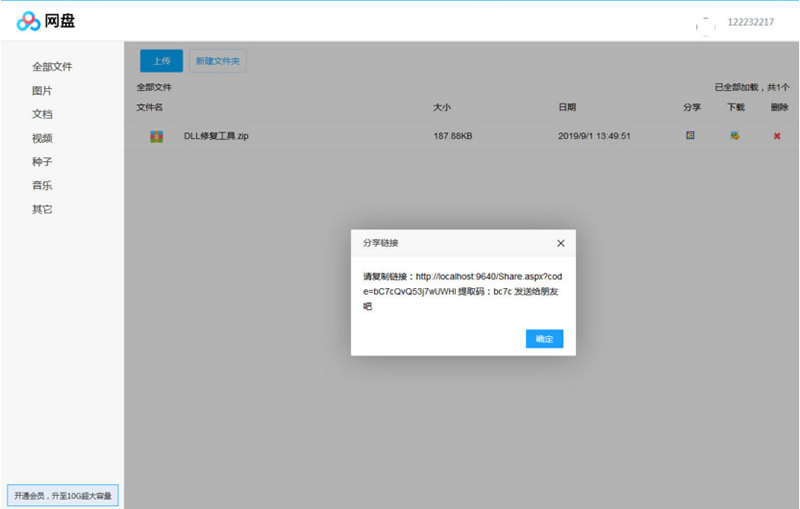
Task: Click the date 2019/9/1 13:49:51
Action: (x=594, y=136)
